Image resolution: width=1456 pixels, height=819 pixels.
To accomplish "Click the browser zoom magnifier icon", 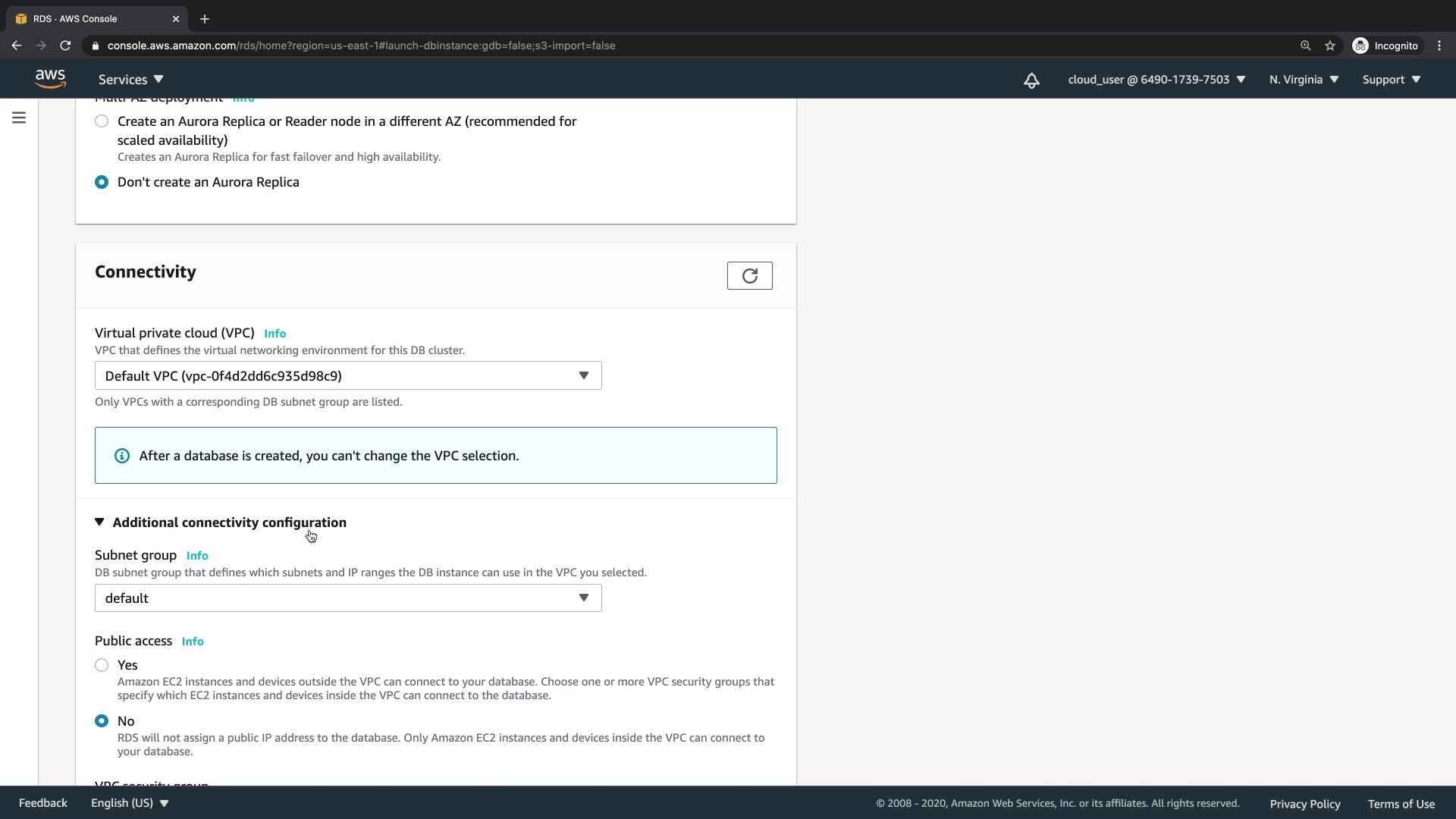I will (x=1305, y=45).
